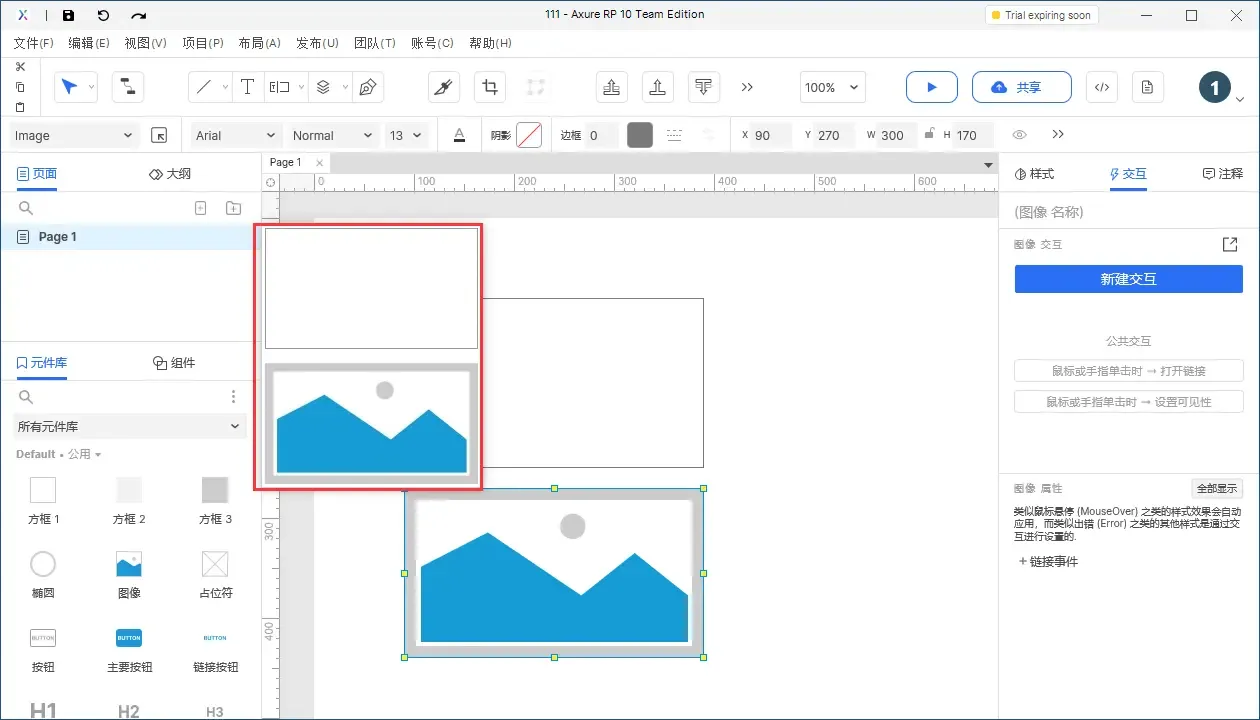The image size is (1260, 720).
Task: Click the gray border color swatch
Action: click(x=640, y=135)
